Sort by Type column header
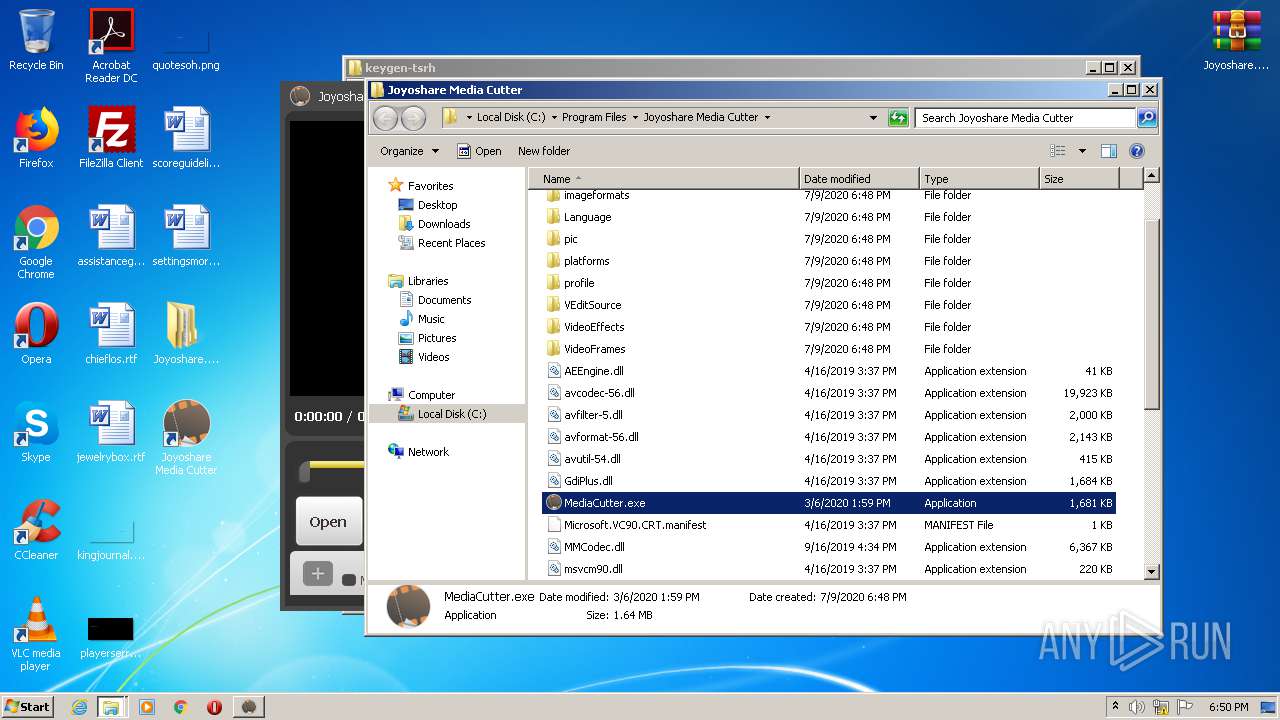1280x720 pixels. tap(979, 179)
